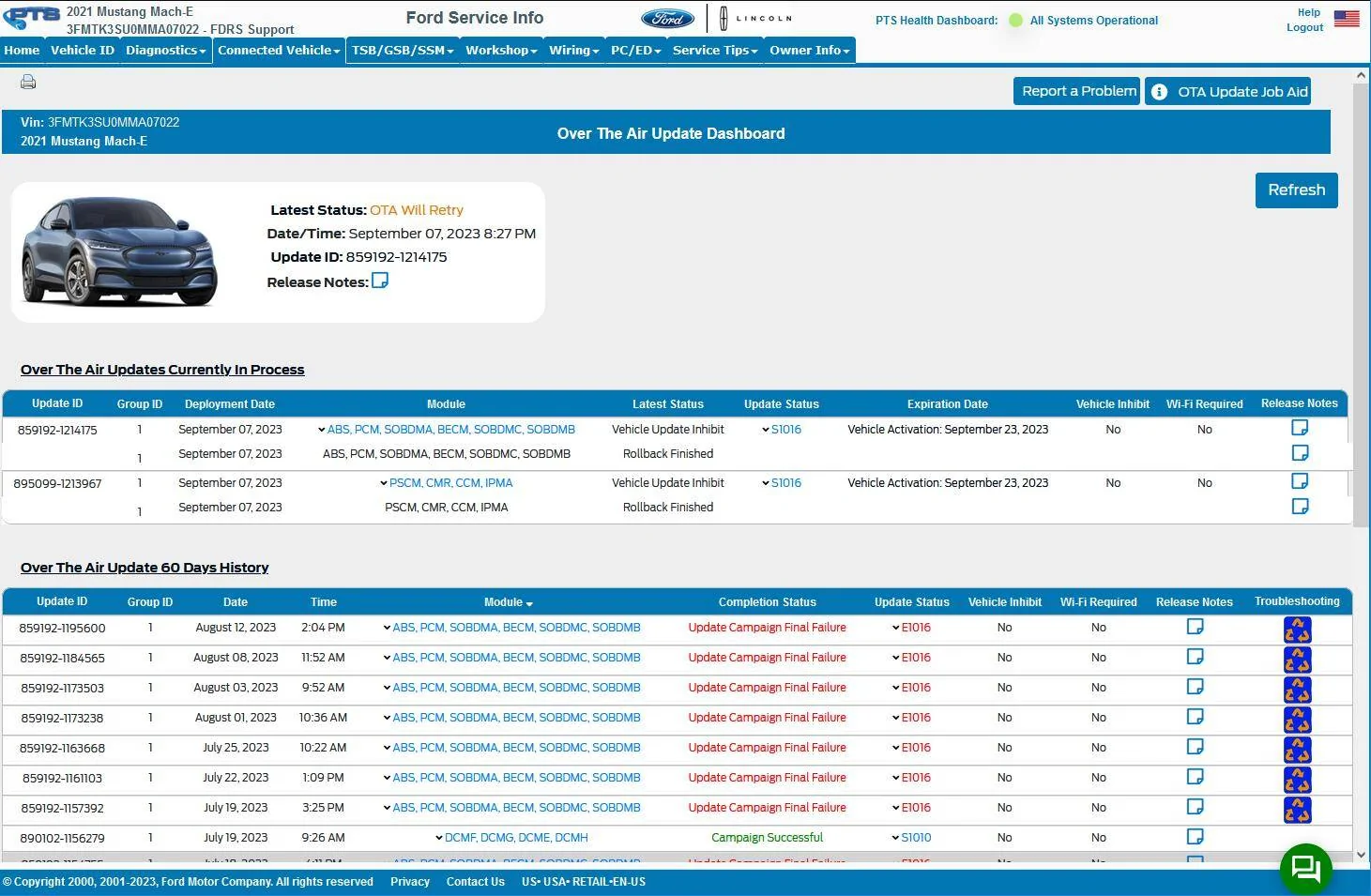
Task: Click Report a Problem button
Action: tap(1076, 91)
